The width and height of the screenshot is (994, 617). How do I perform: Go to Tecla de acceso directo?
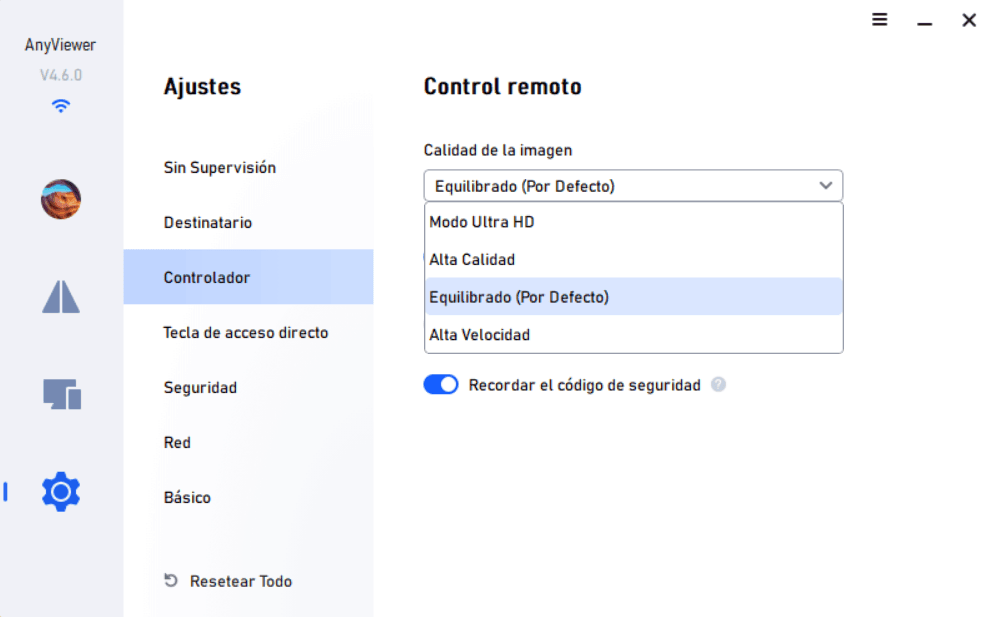(x=248, y=332)
